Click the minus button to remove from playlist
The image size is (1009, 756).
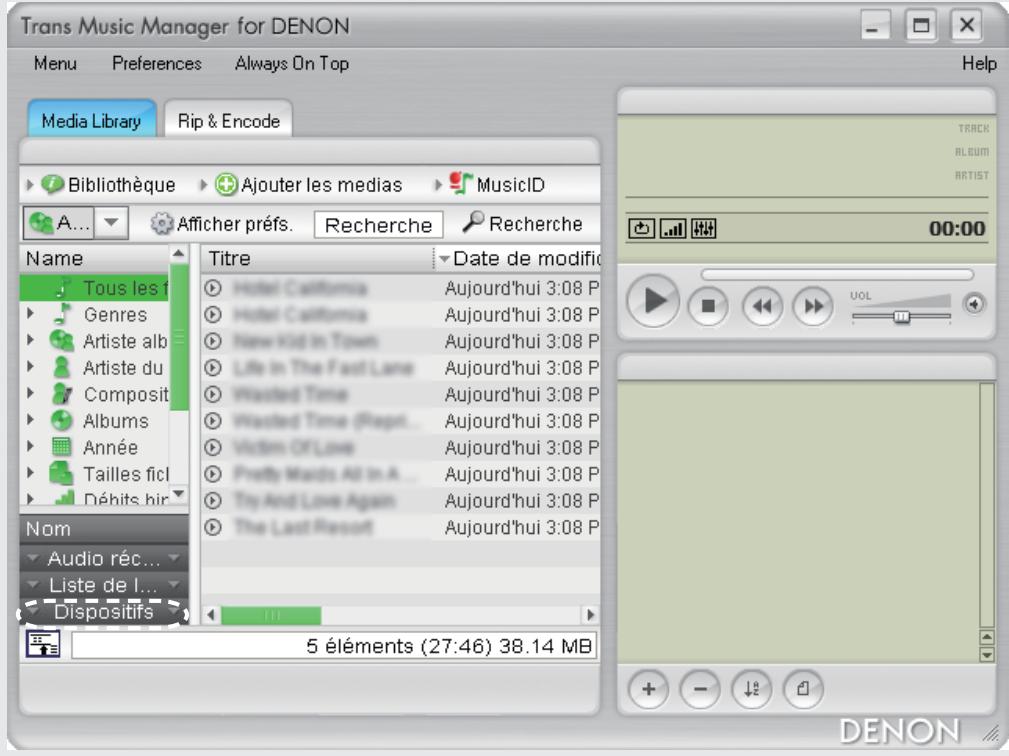point(700,689)
